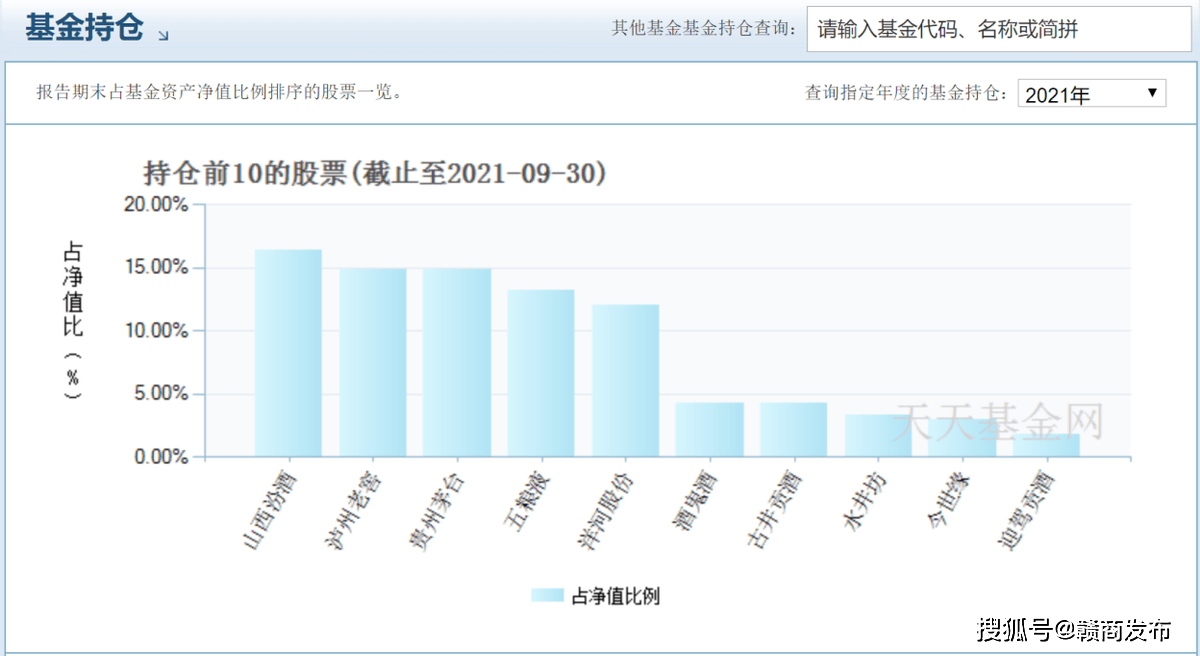Click the 今世缘 bar in chart
This screenshot has height=656, width=1200.
962,438
